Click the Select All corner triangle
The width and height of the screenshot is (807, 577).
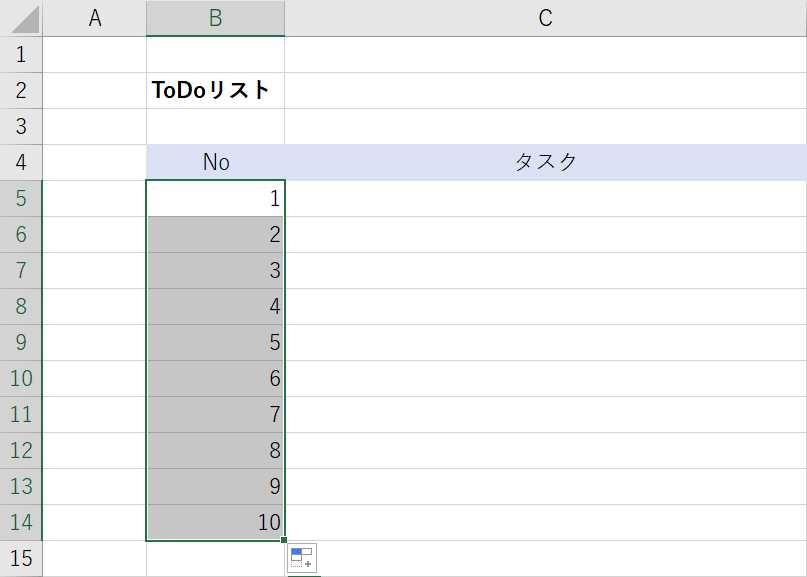click(x=22, y=18)
